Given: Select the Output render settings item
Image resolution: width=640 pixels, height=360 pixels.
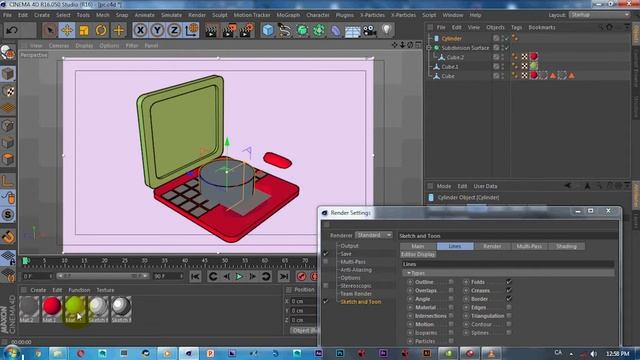Looking at the screenshot, I should point(349,246).
